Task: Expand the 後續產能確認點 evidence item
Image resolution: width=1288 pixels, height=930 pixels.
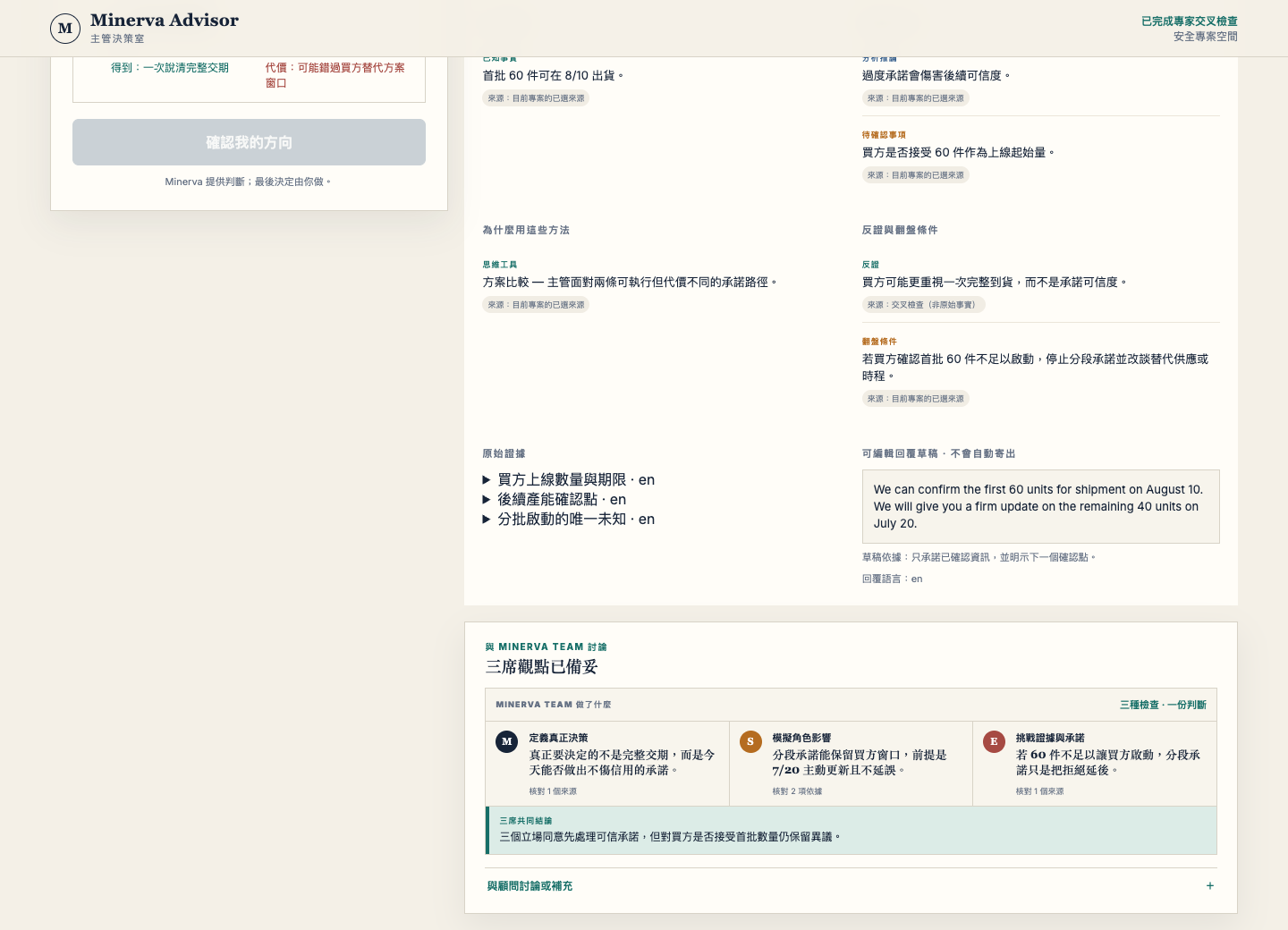Action: coord(555,500)
